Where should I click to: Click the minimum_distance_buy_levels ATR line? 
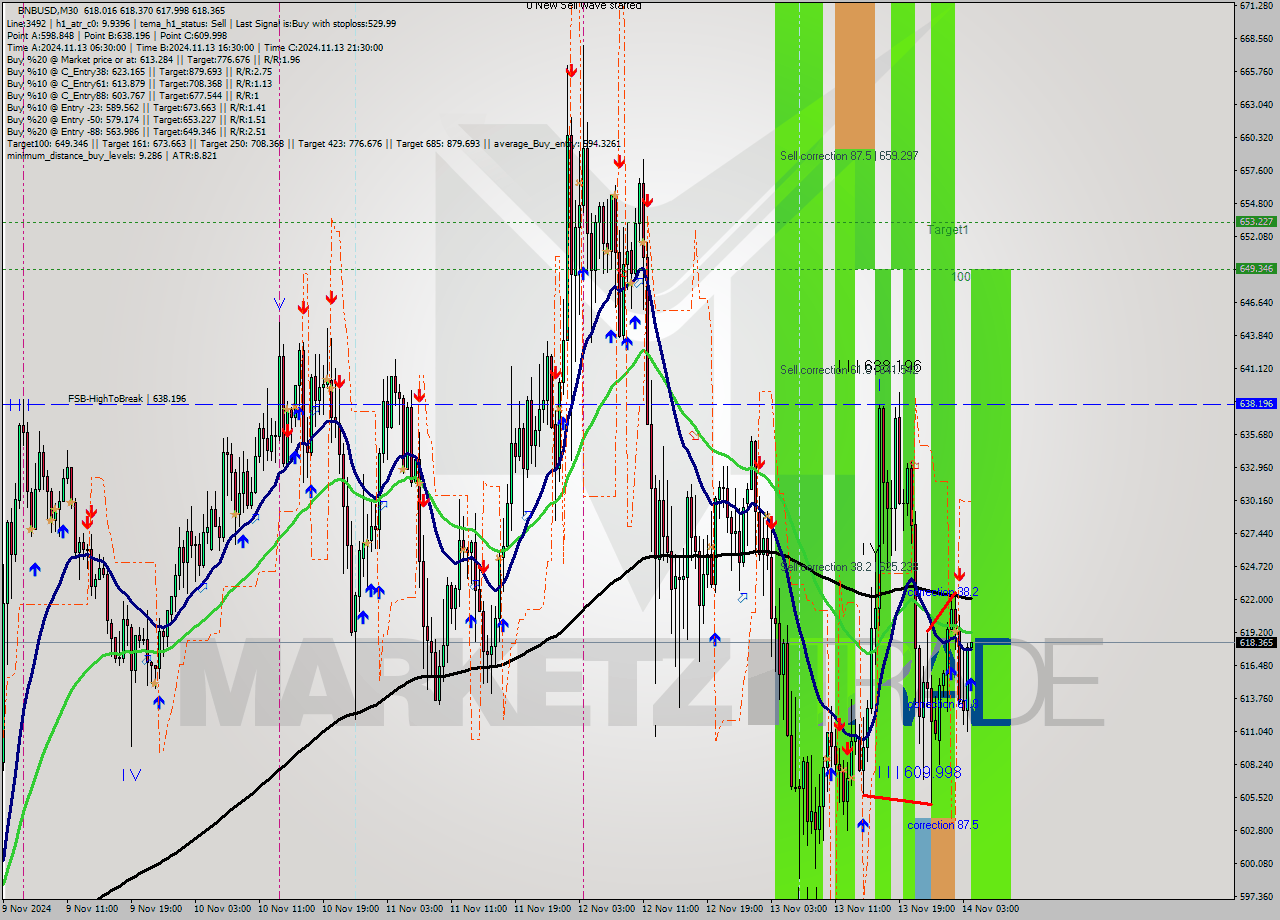[111, 155]
